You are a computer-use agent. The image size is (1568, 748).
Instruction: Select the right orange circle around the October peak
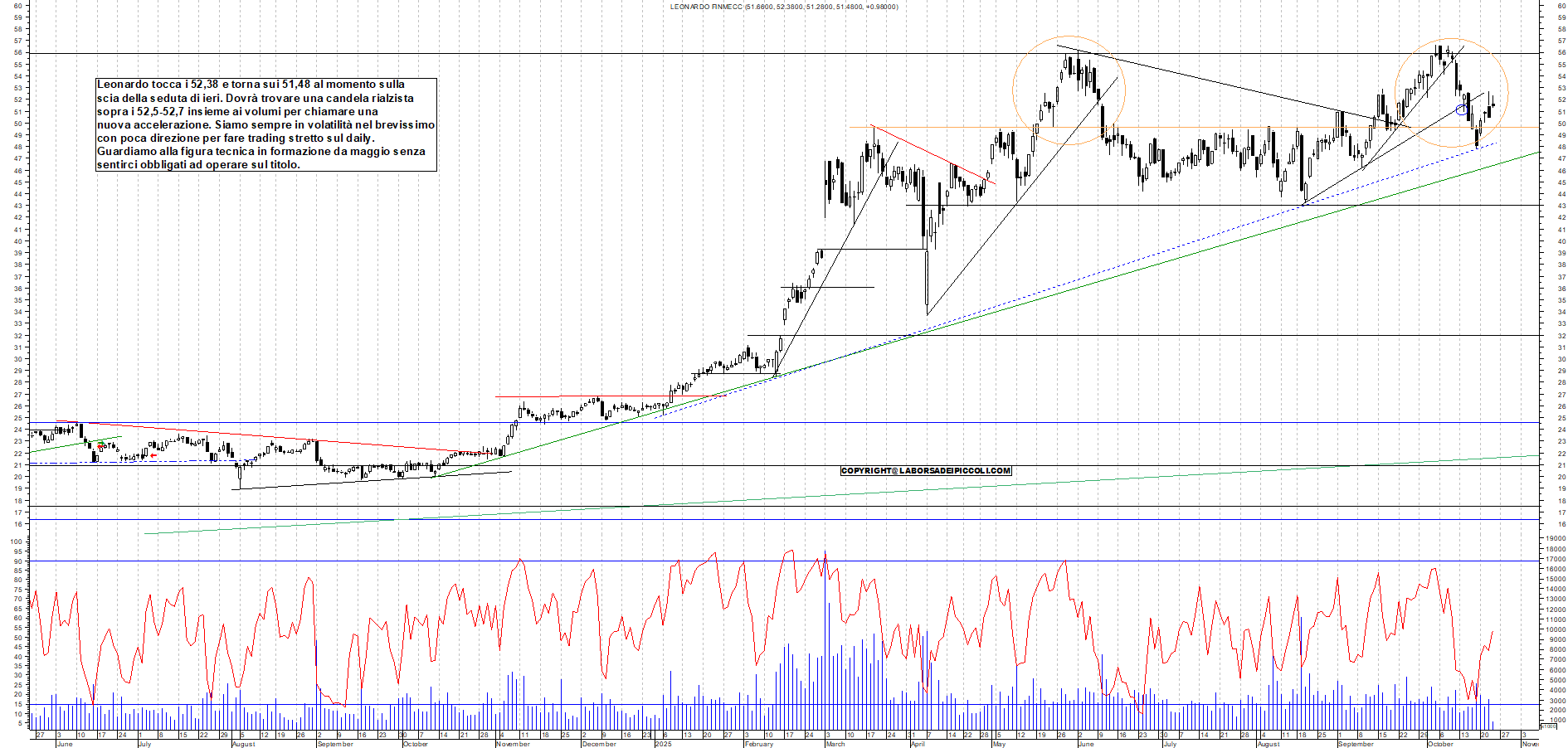coord(1507,93)
